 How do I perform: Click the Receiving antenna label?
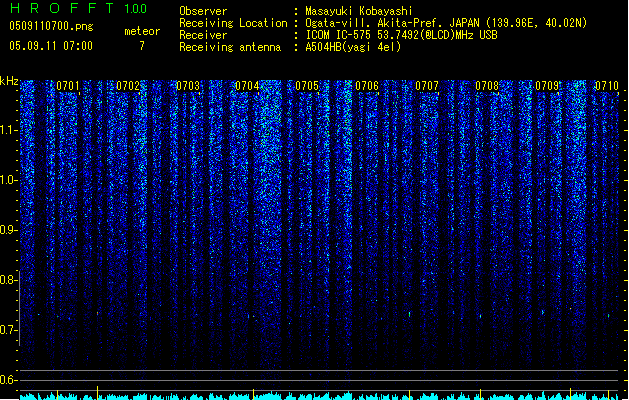[230, 47]
